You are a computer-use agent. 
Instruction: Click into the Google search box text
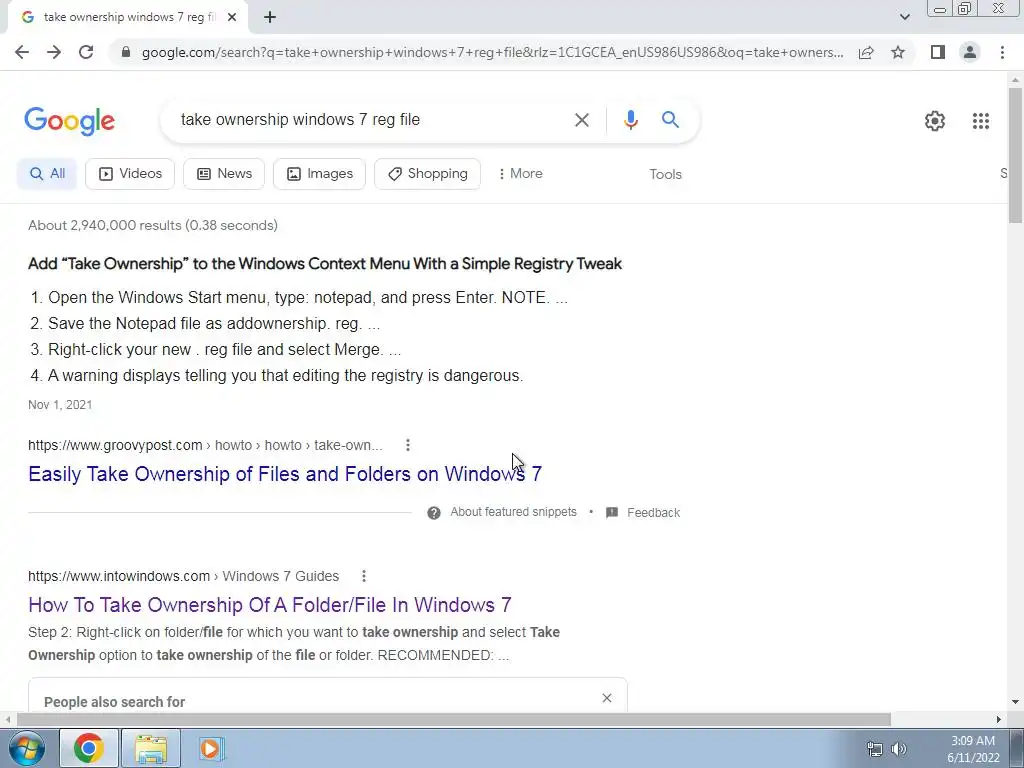(x=300, y=120)
